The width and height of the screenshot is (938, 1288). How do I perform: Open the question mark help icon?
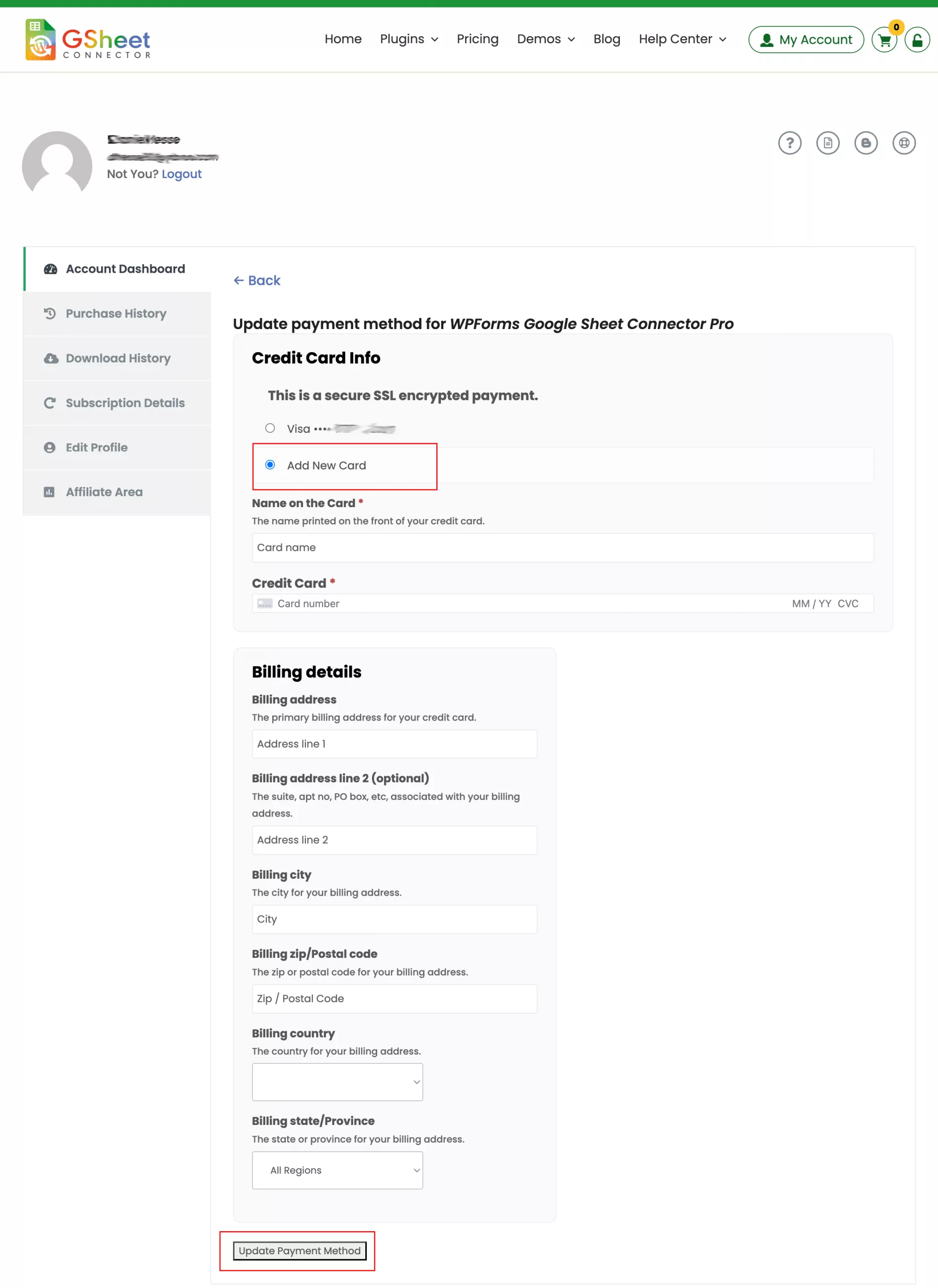pyautogui.click(x=789, y=143)
